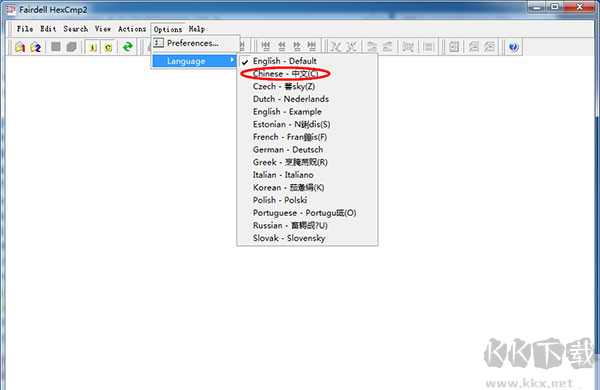Jump to first difference toolbar icon
This screenshot has height=390, width=600.
[x=266, y=47]
